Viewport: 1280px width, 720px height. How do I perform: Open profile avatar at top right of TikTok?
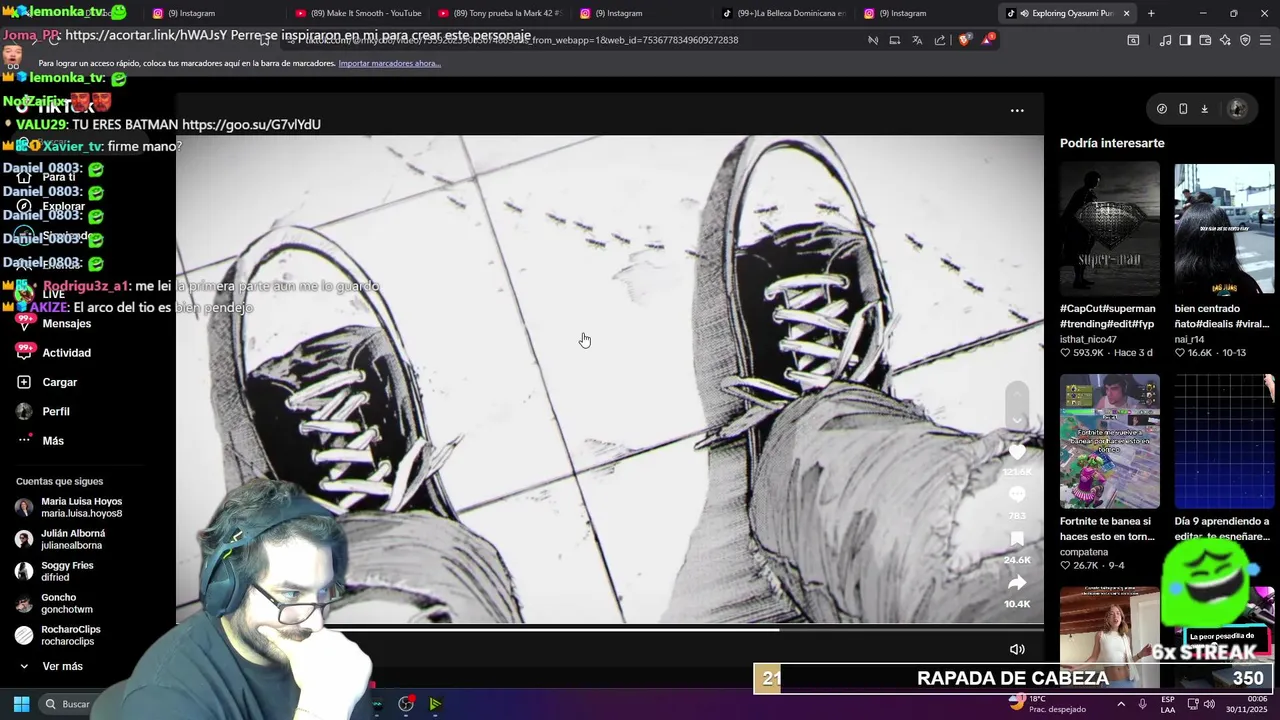(1237, 109)
